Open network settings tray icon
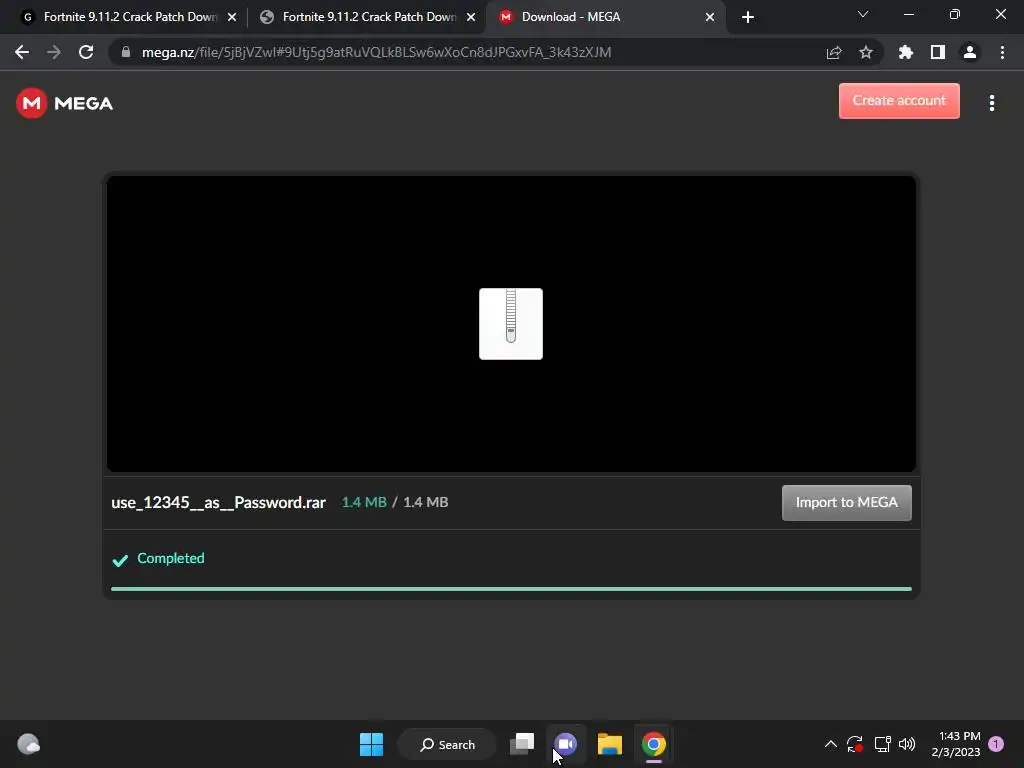The image size is (1024, 768). click(x=882, y=744)
